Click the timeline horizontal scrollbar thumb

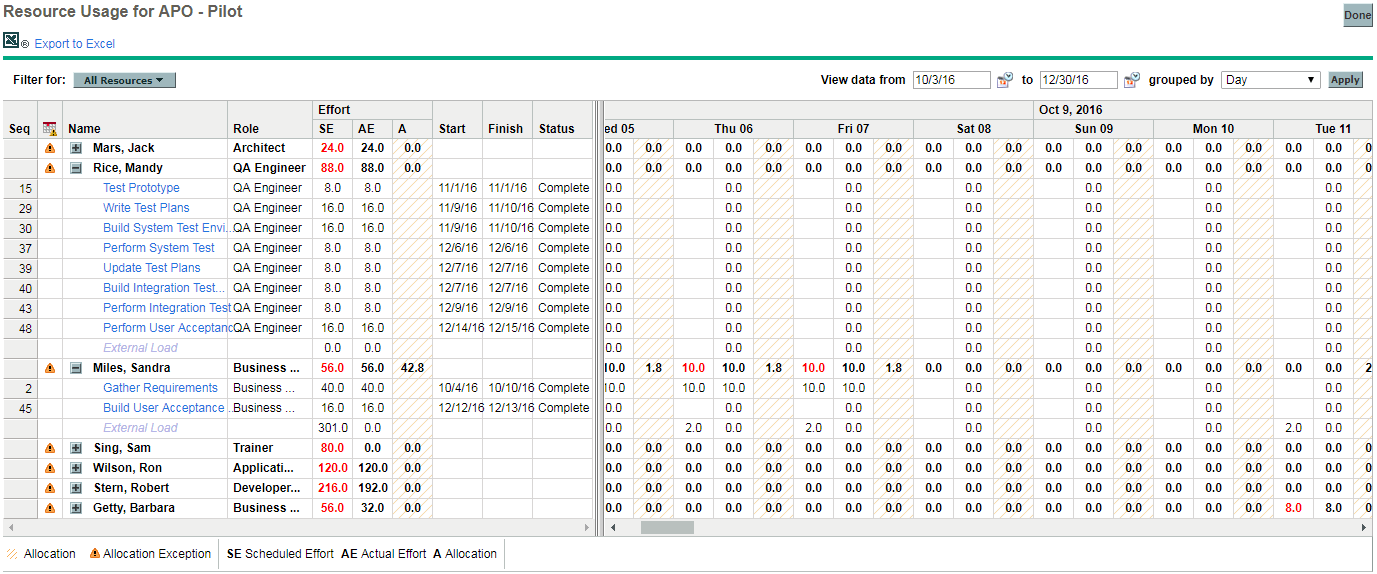[667, 527]
